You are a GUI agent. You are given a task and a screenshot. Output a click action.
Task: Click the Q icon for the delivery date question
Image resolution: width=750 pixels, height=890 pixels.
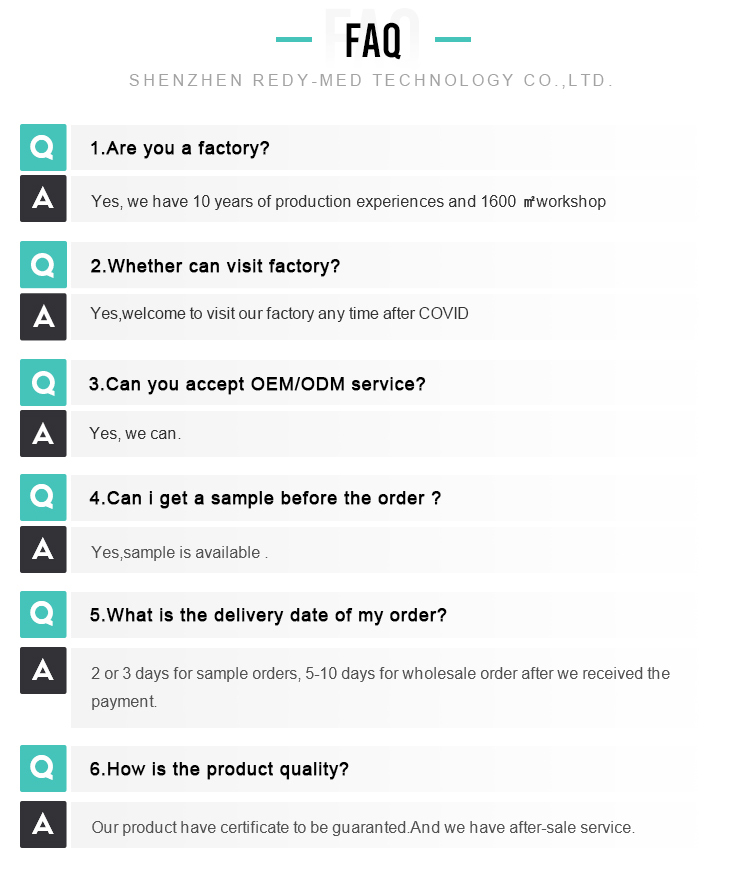(x=43, y=614)
